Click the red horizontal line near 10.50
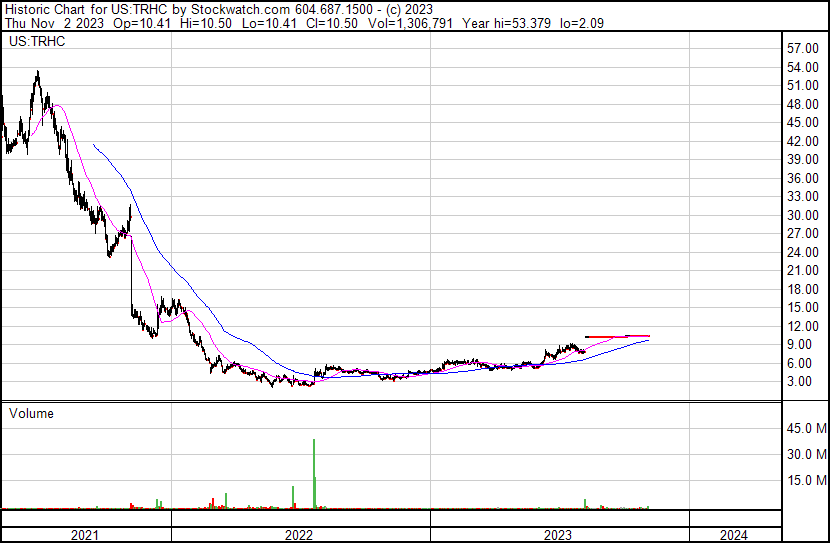830x543 pixels. point(617,337)
